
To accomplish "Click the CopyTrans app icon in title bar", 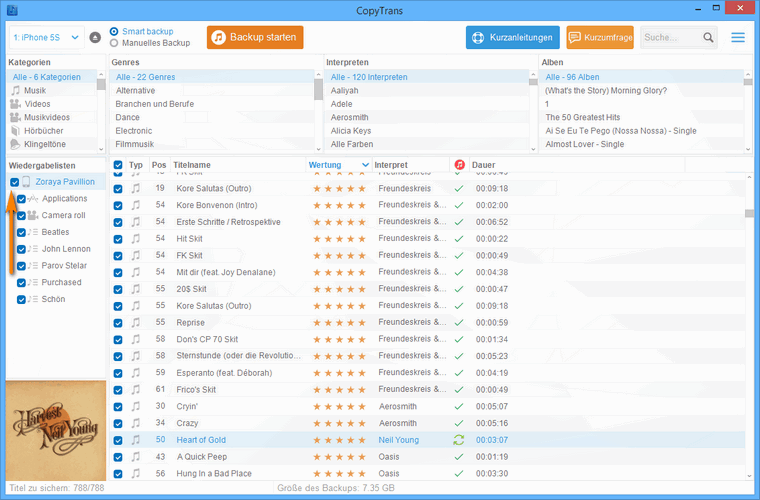I will (12, 10).
